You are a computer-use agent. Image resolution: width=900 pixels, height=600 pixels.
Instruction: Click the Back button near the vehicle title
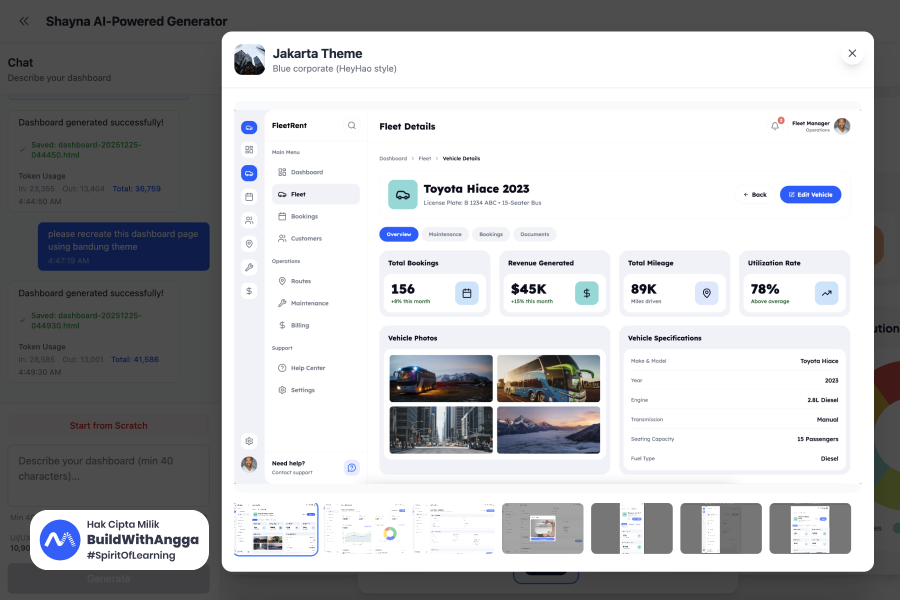[x=754, y=194]
